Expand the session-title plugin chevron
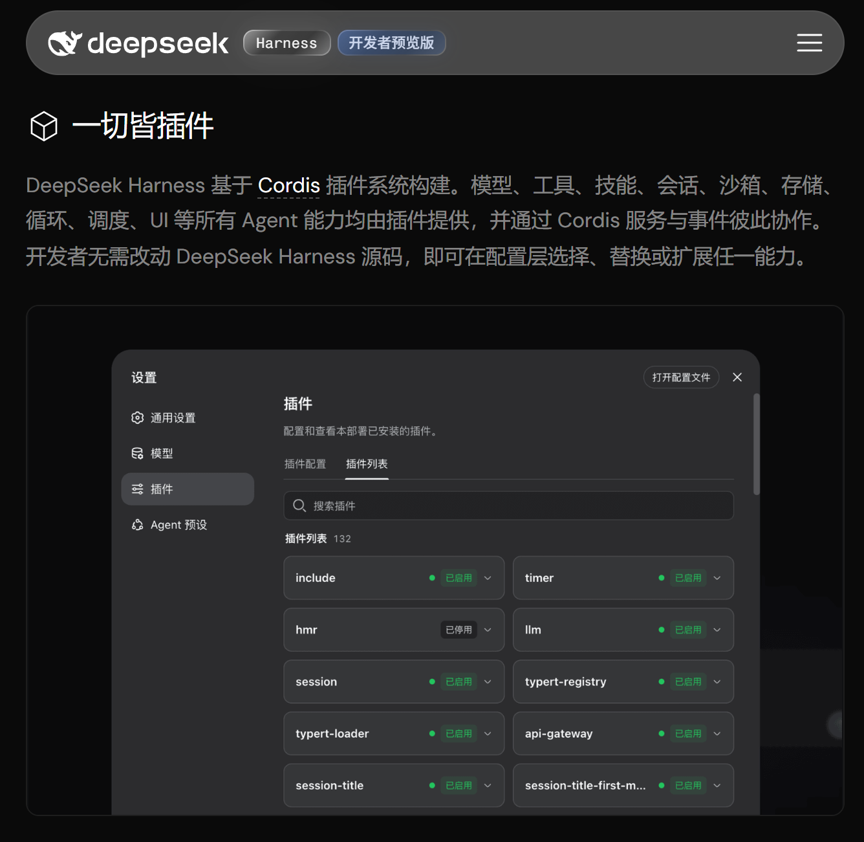The image size is (864, 842). tap(488, 785)
